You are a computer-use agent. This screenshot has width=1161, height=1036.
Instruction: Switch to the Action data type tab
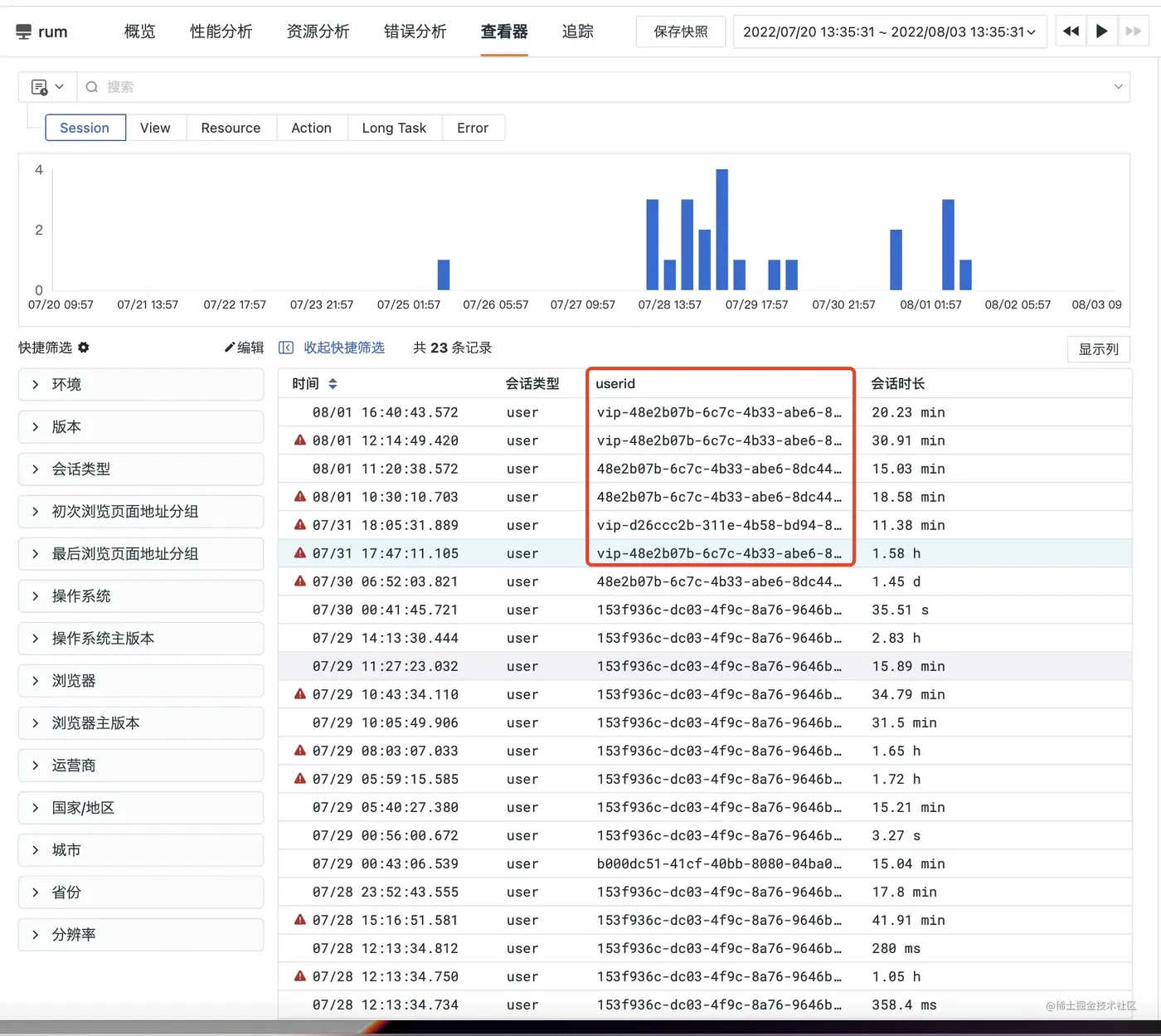tap(311, 128)
